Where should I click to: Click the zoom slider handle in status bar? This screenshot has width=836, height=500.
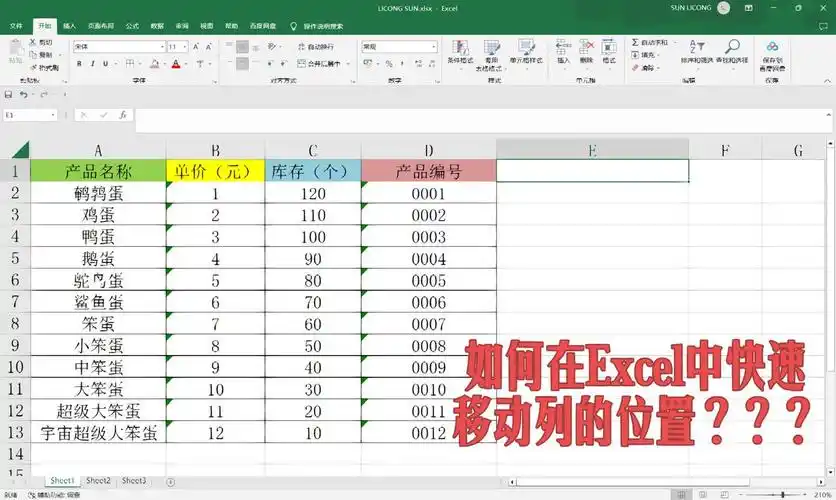[783, 495]
